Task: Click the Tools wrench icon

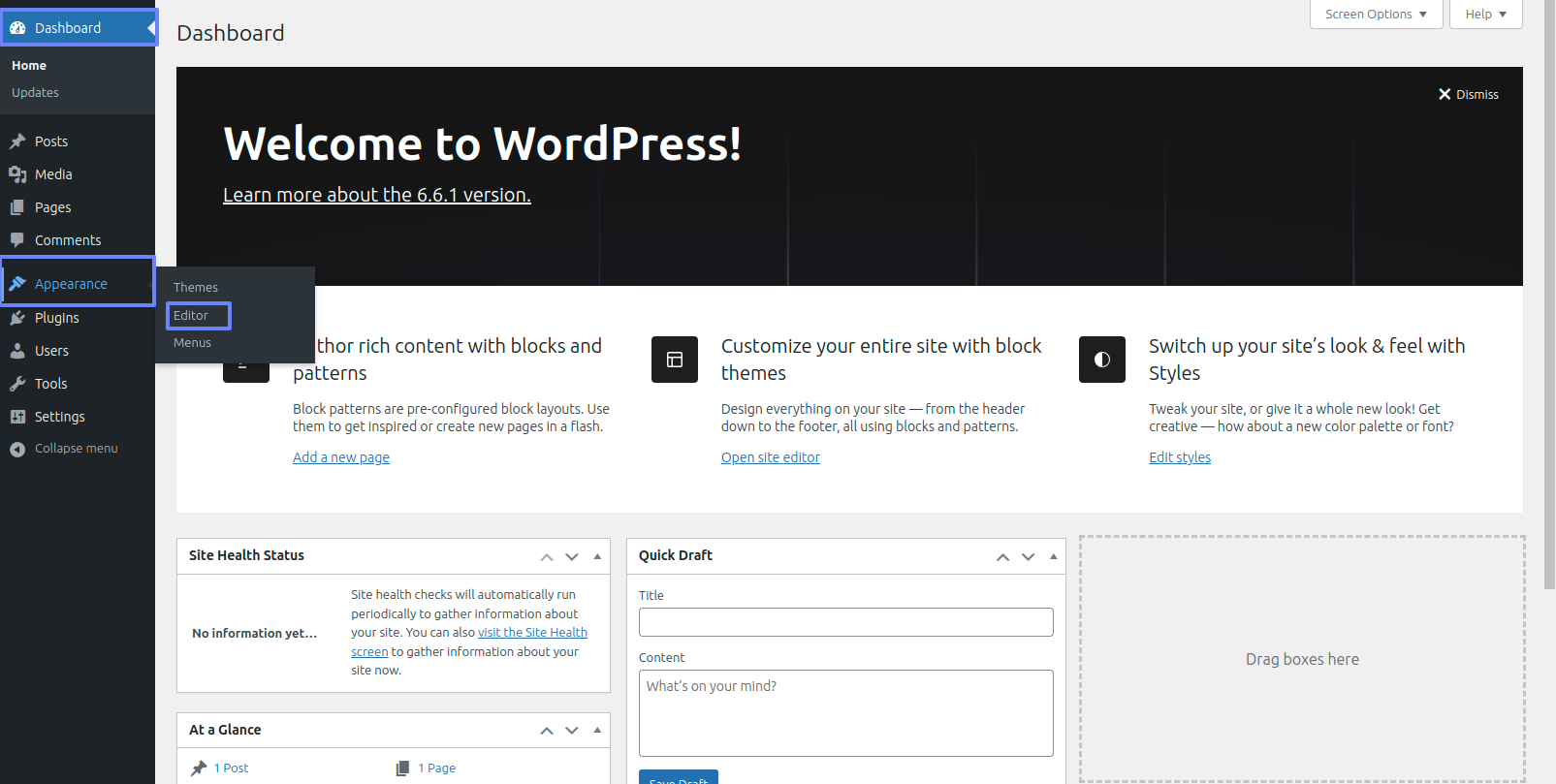Action: tap(17, 384)
